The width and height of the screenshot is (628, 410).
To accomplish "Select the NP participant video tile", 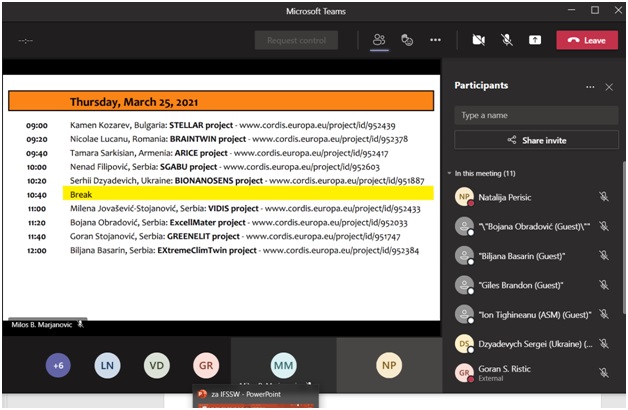I will [388, 366].
